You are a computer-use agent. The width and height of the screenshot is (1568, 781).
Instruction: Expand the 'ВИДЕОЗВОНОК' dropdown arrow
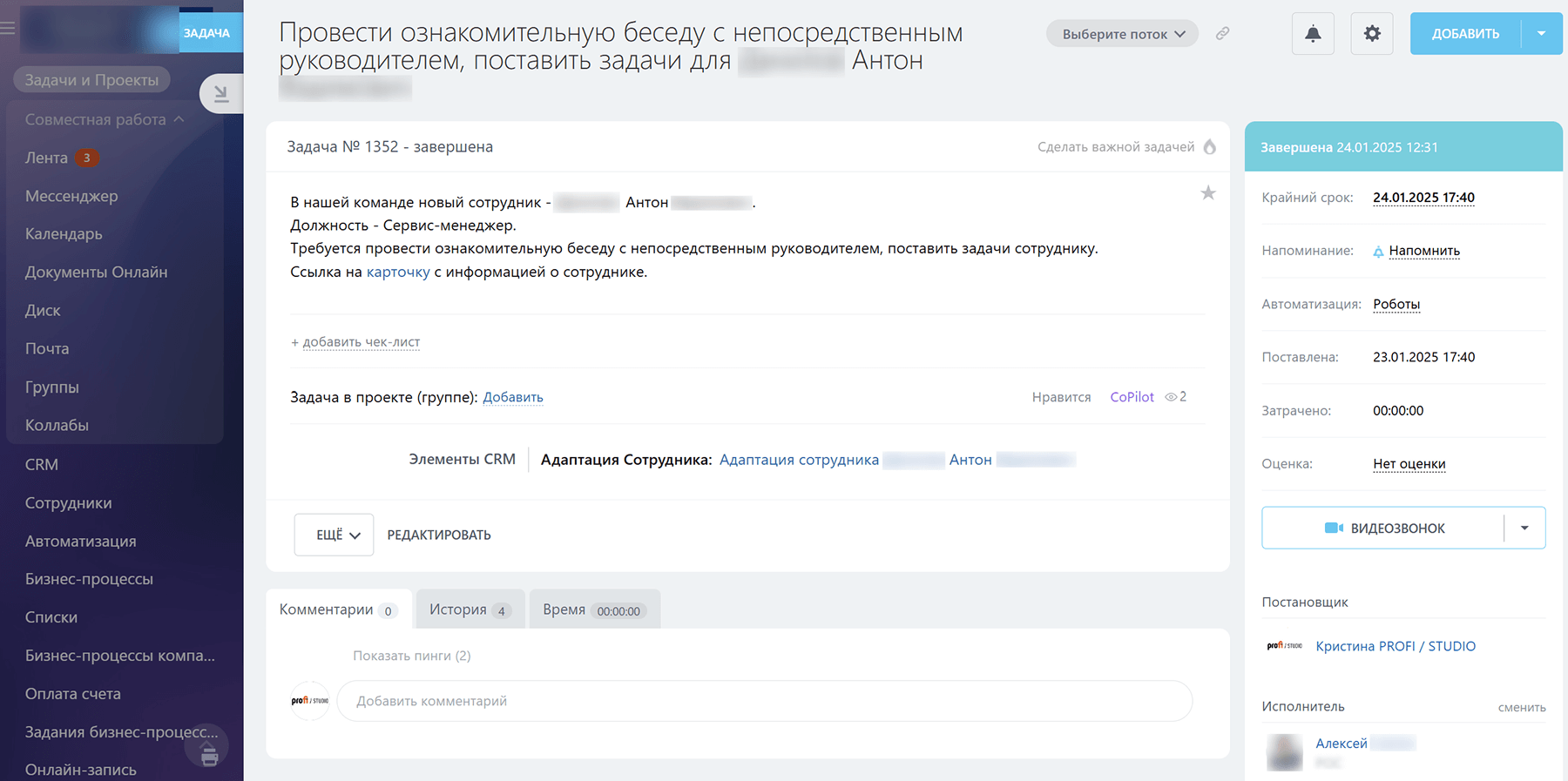1524,529
